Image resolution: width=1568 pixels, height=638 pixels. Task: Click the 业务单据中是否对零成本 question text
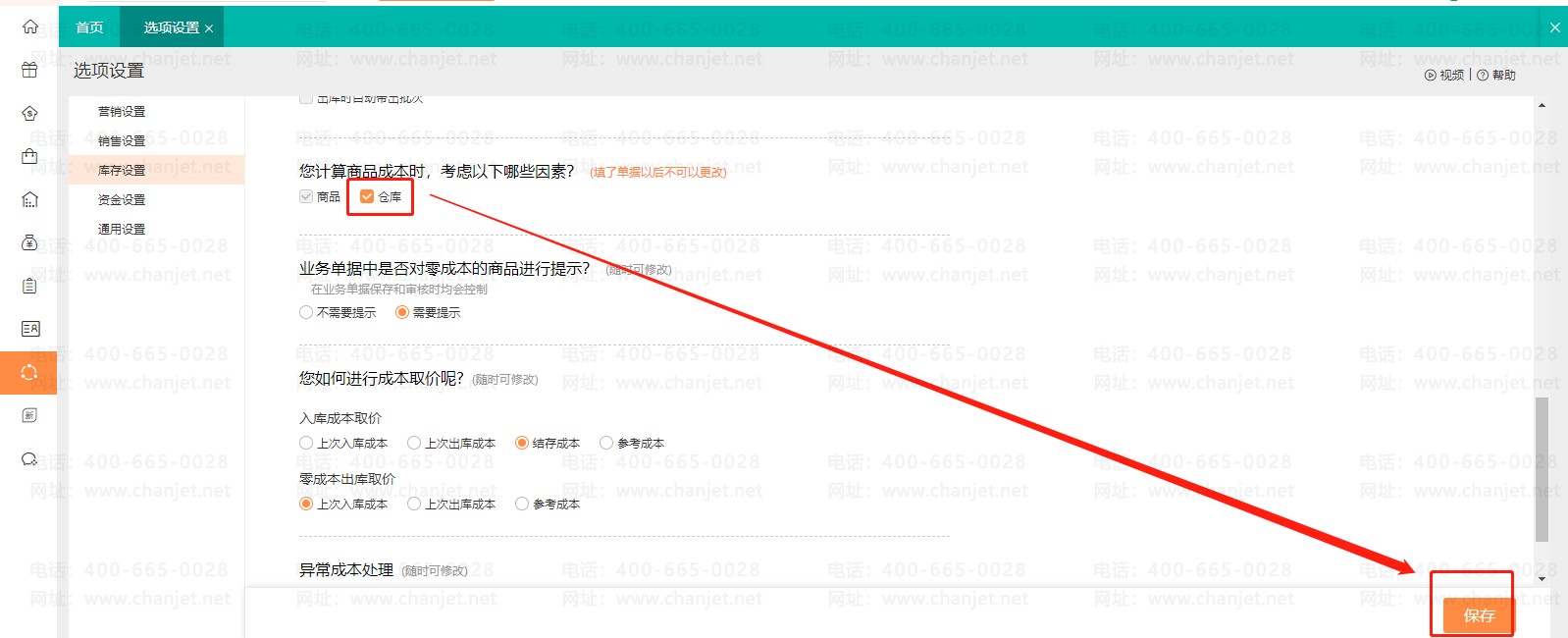click(444, 269)
